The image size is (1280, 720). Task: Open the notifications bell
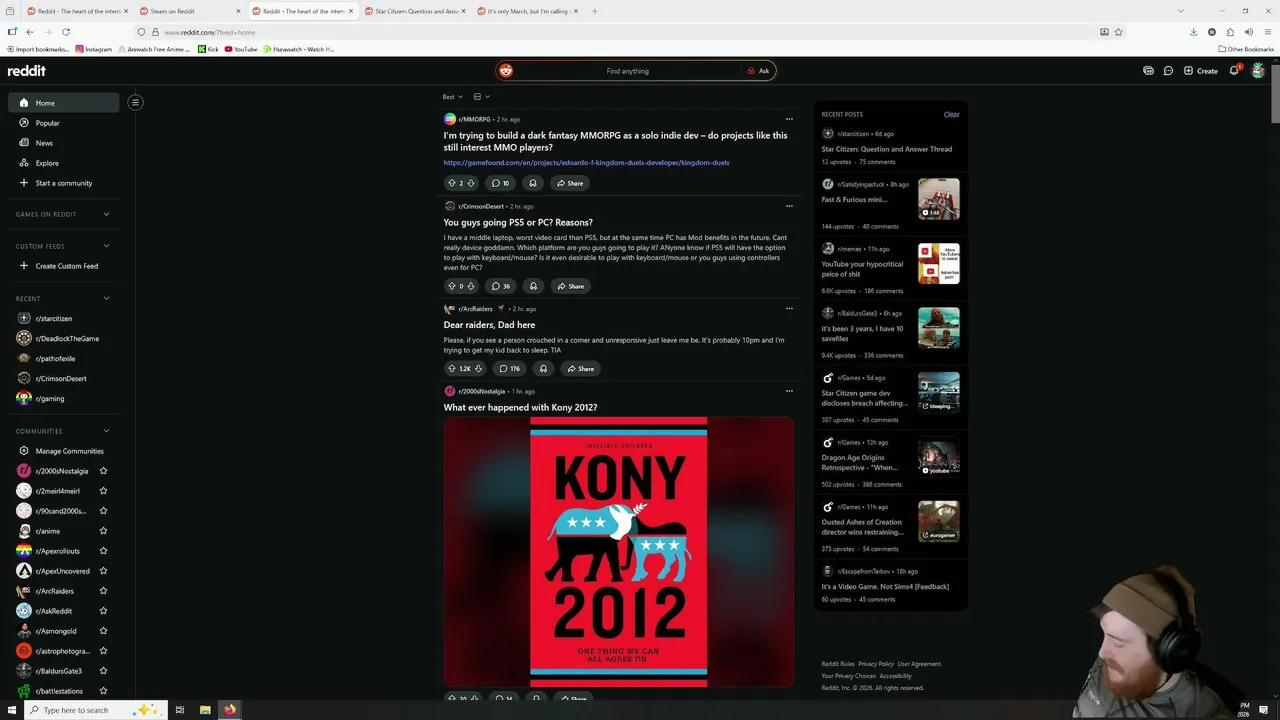(1235, 71)
